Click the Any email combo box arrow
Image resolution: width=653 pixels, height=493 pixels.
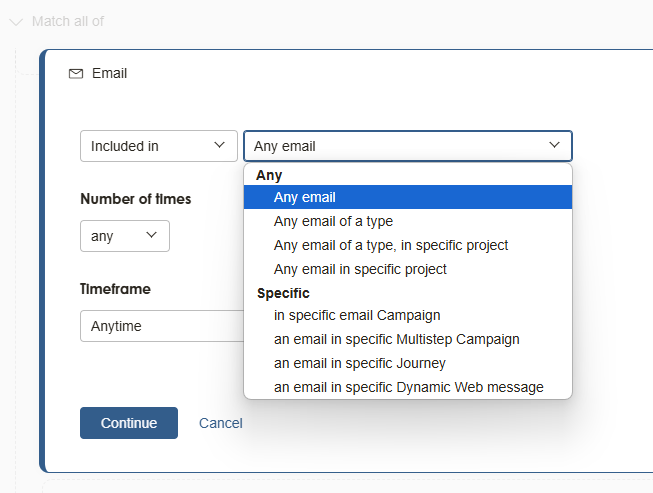[555, 146]
